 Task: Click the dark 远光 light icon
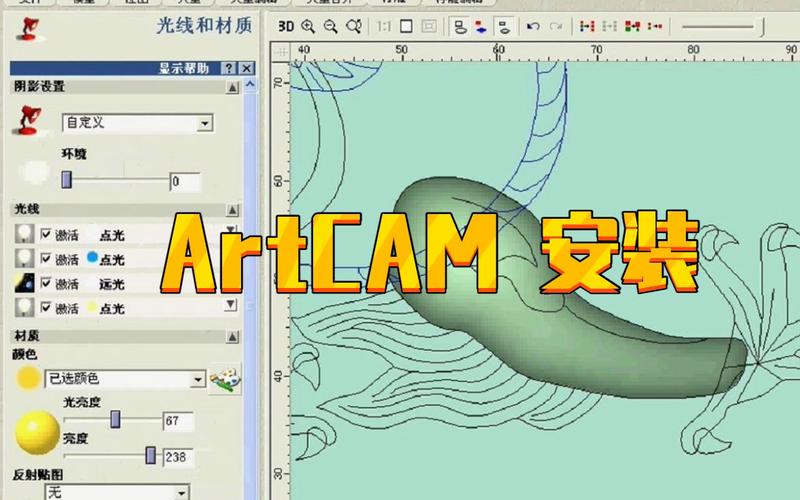[24, 283]
